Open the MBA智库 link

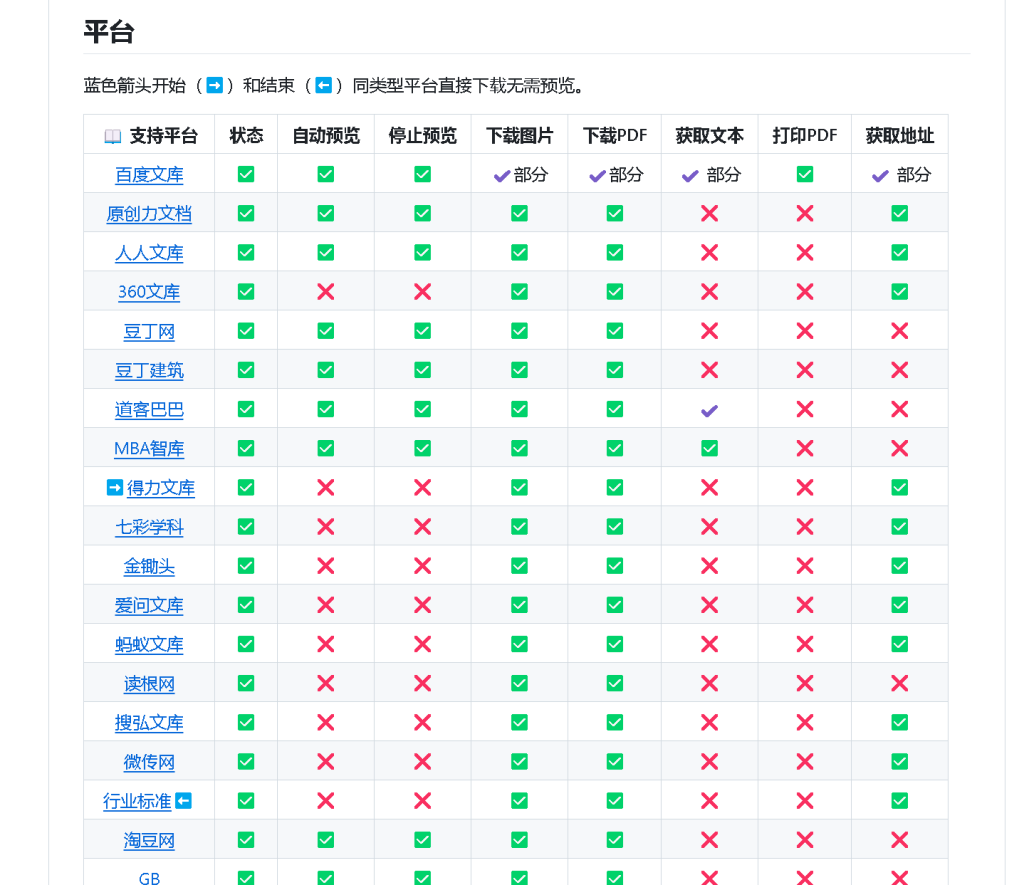pyautogui.click(x=149, y=449)
